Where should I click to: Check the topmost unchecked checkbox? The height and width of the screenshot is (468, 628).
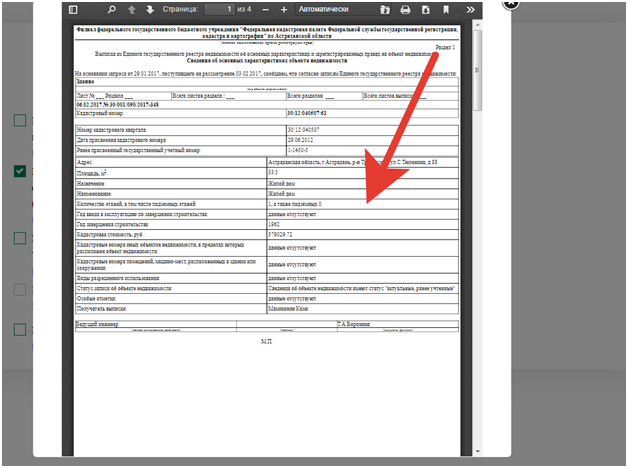coord(19,121)
